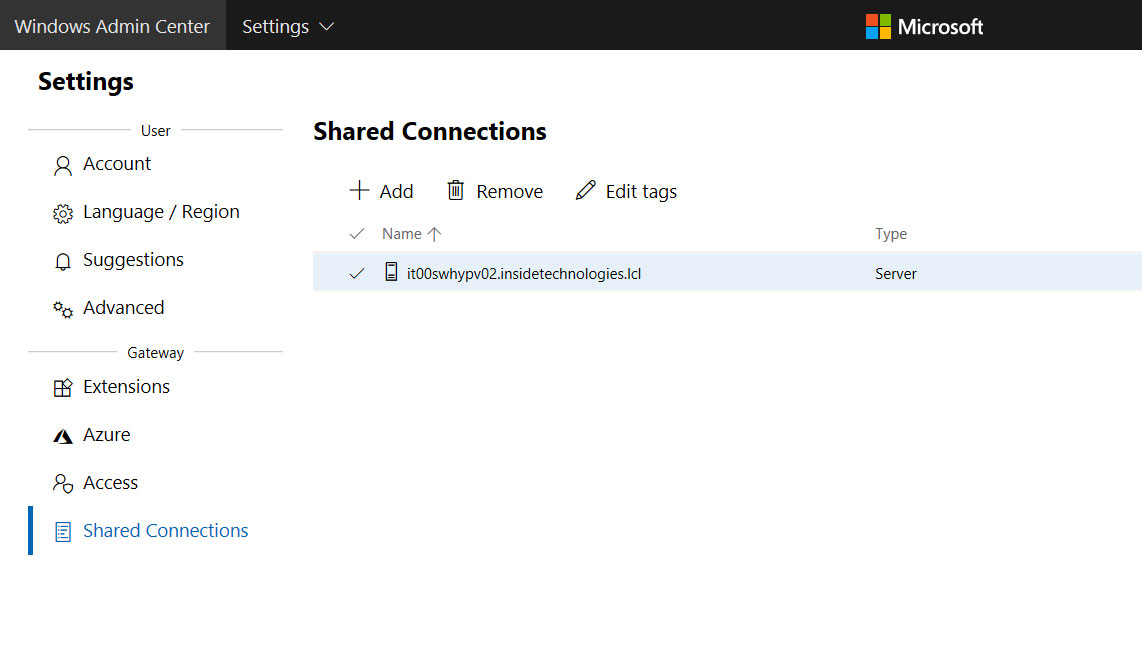Click the Shared Connections list icon

63,532
